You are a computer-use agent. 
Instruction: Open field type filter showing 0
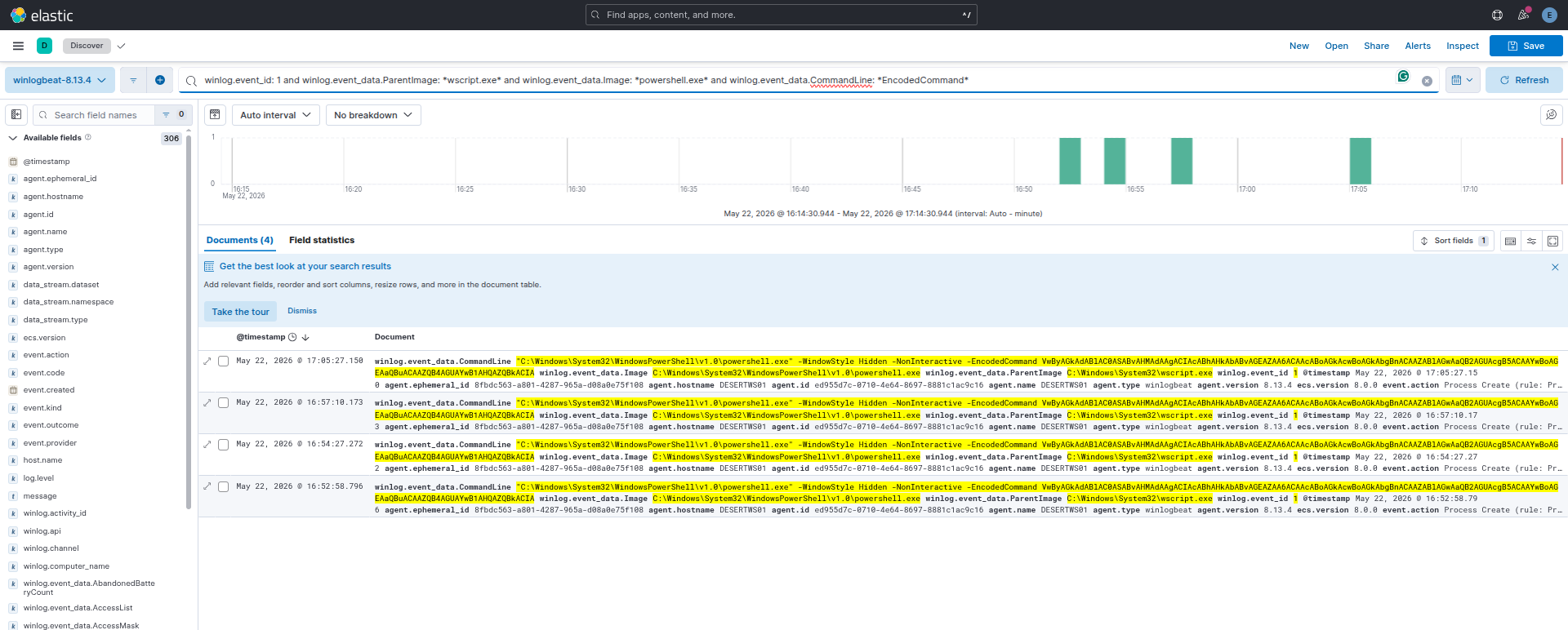(x=174, y=115)
